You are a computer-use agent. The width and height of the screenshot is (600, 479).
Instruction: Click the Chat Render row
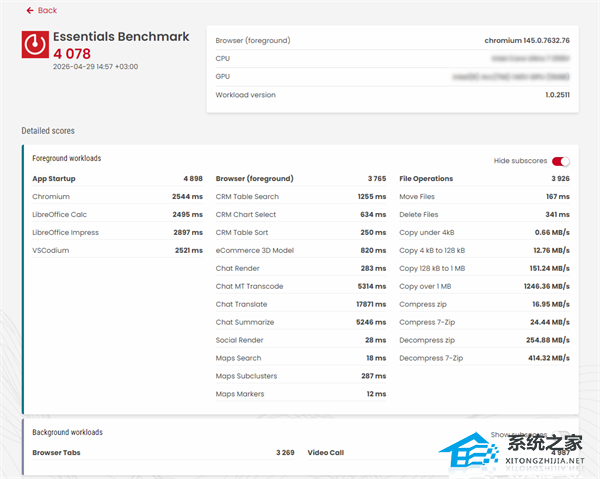coord(301,269)
